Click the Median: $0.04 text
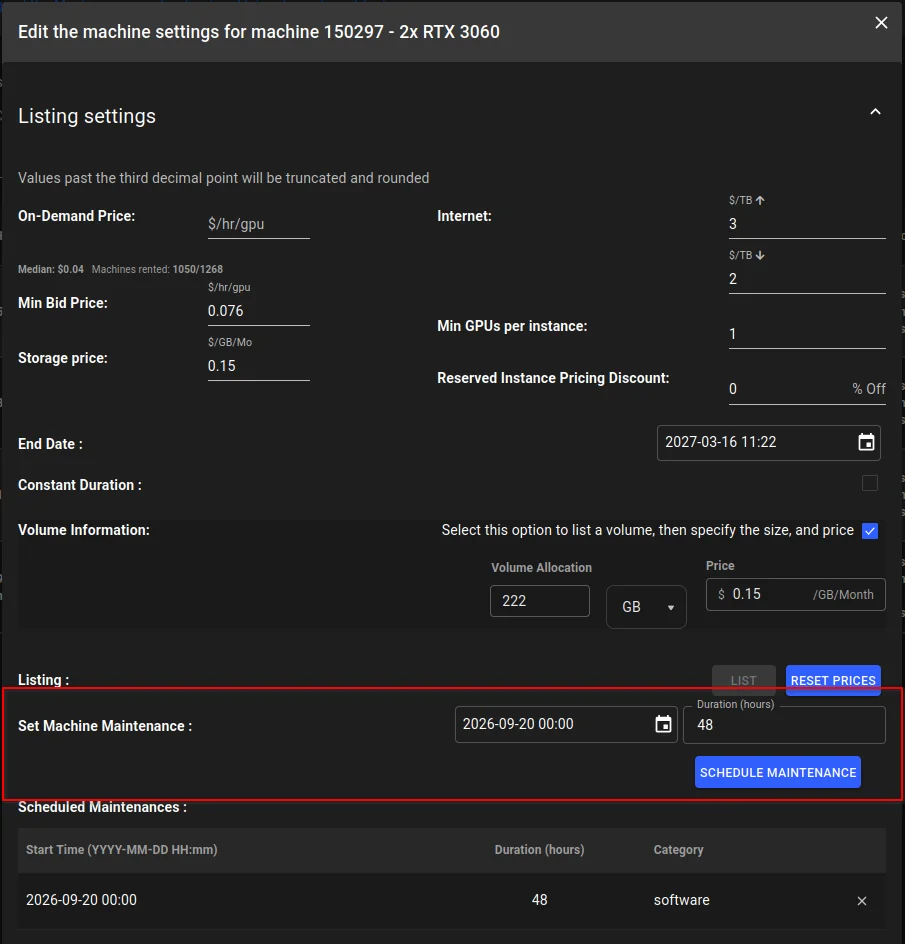This screenshot has width=905, height=944. [x=51, y=269]
